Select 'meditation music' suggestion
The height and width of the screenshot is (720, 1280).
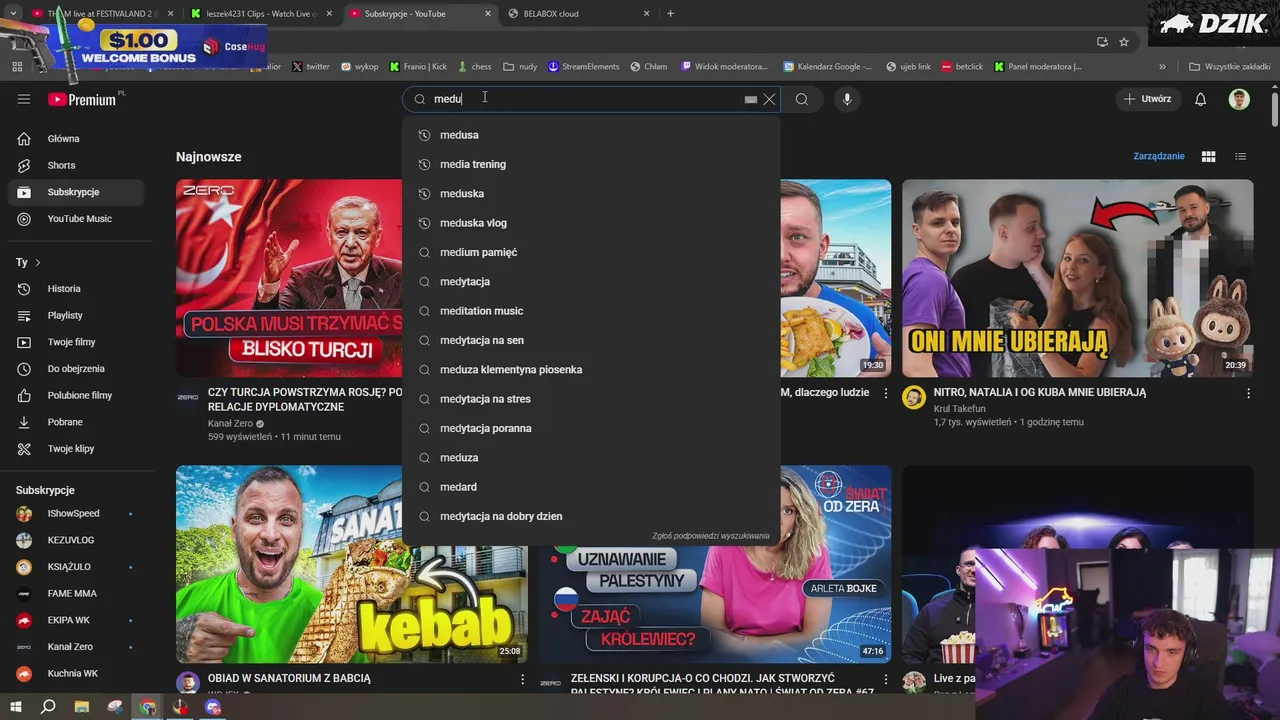[x=591, y=311]
